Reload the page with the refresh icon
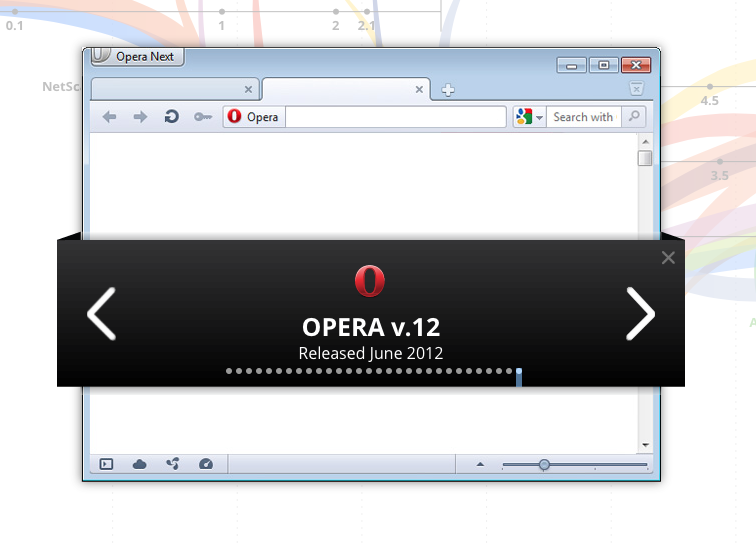Screen dimensions: 756x548 [172, 117]
